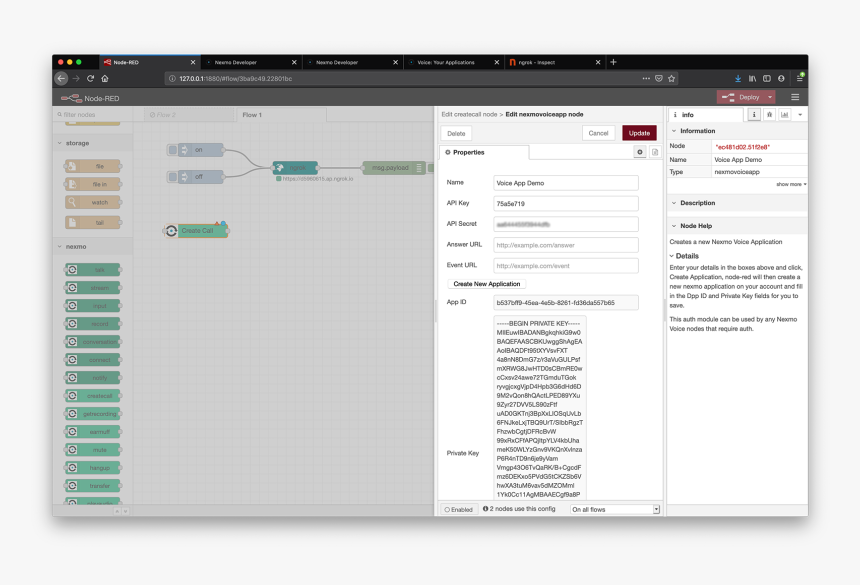
Task: Select the nexmo connect palette node
Action: point(93,360)
